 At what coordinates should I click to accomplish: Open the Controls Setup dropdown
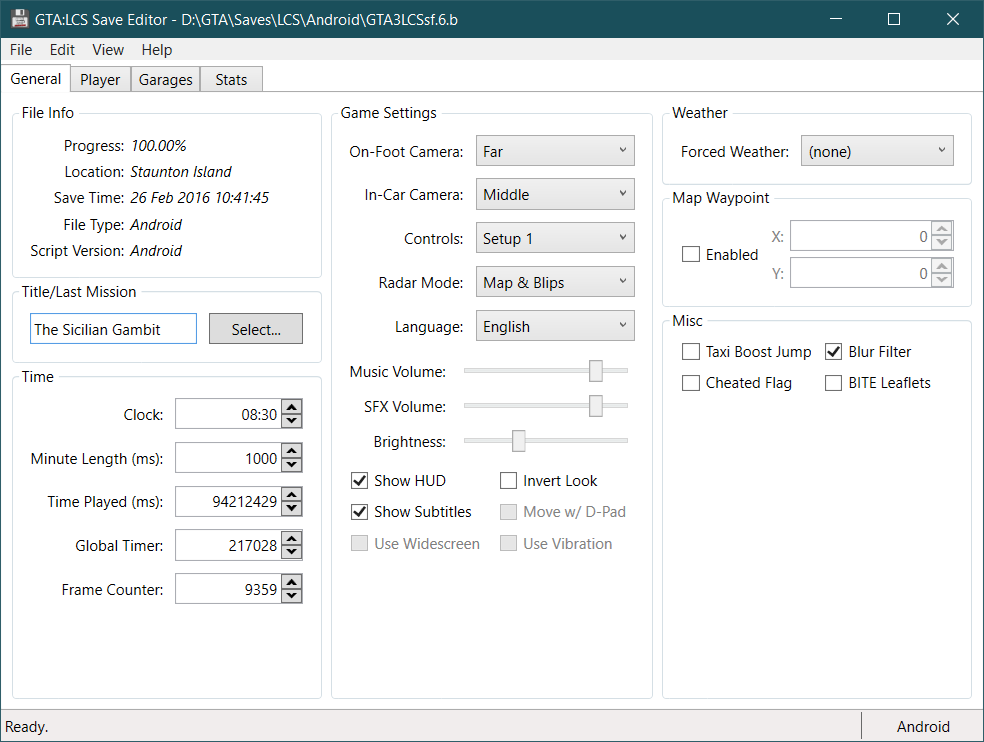555,238
